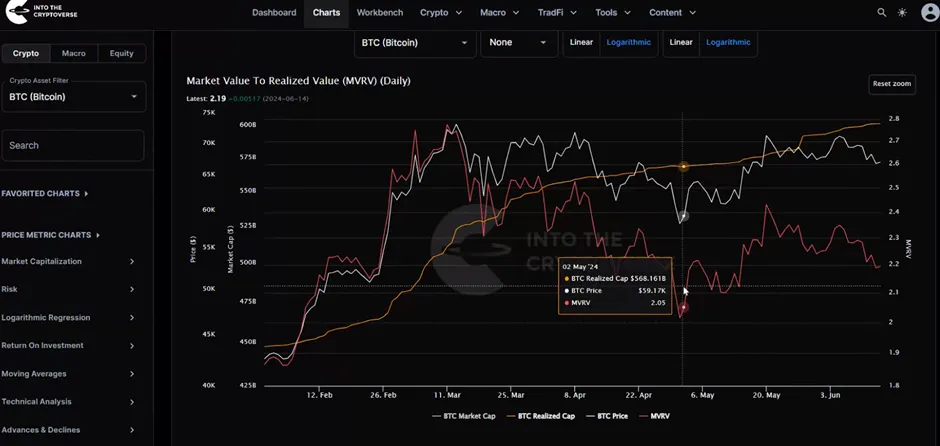940x446 pixels.
Task: Open the Dashboard page
Action: click(274, 13)
